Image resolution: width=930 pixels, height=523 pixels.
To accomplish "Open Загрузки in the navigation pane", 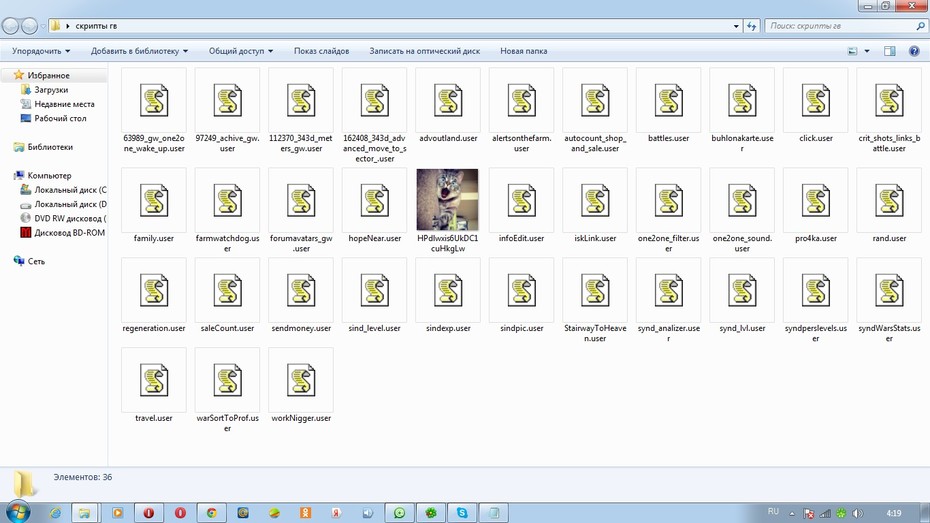I will 51,90.
